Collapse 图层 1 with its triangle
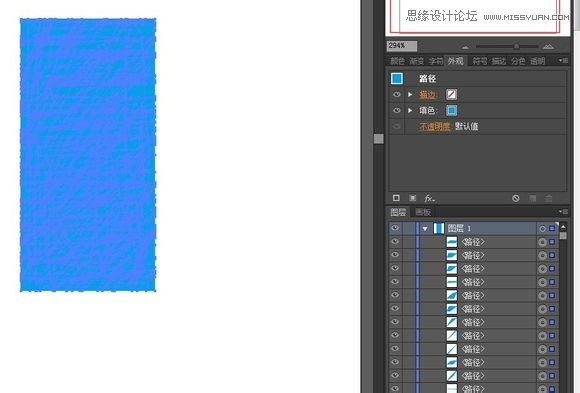Viewport: 580px width, 393px height. pyautogui.click(x=425, y=229)
